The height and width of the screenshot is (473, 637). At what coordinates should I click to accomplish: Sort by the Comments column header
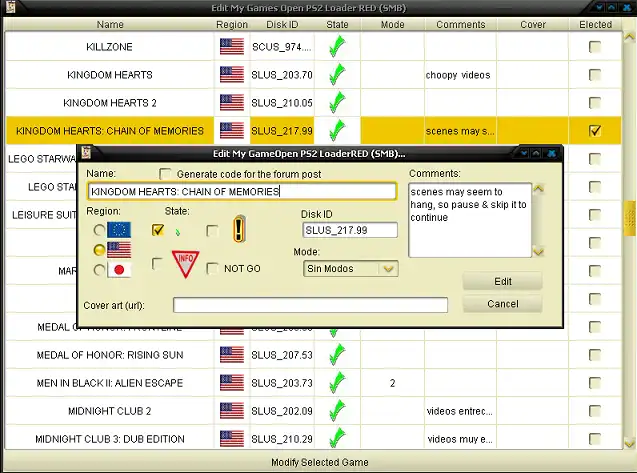(x=461, y=24)
